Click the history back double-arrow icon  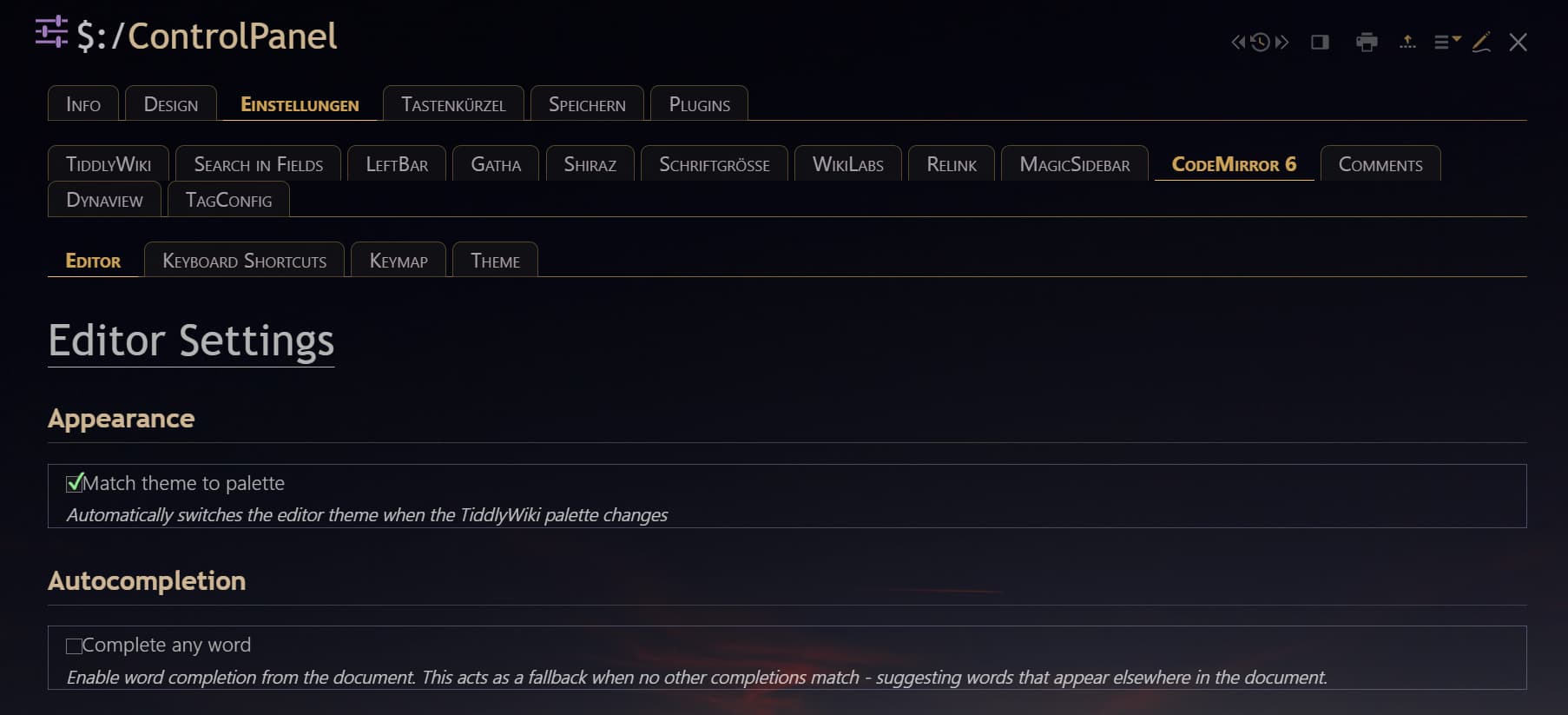[x=1238, y=42]
